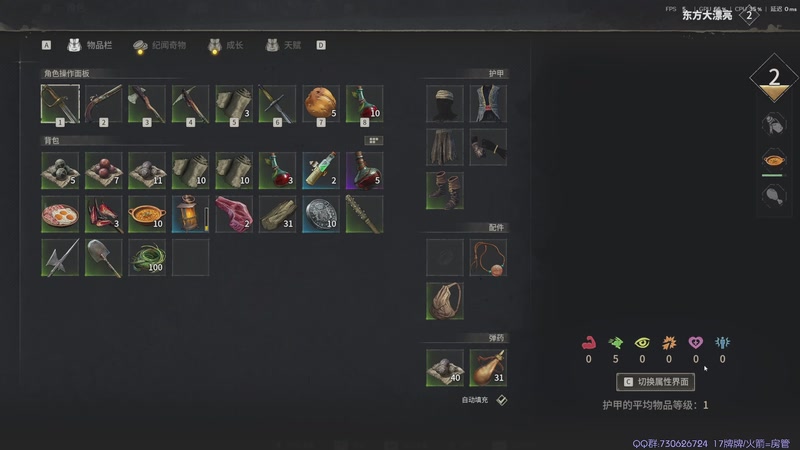Toggle the 自动填充 auto-fill checkbox
The width and height of the screenshot is (800, 450).
pos(502,400)
